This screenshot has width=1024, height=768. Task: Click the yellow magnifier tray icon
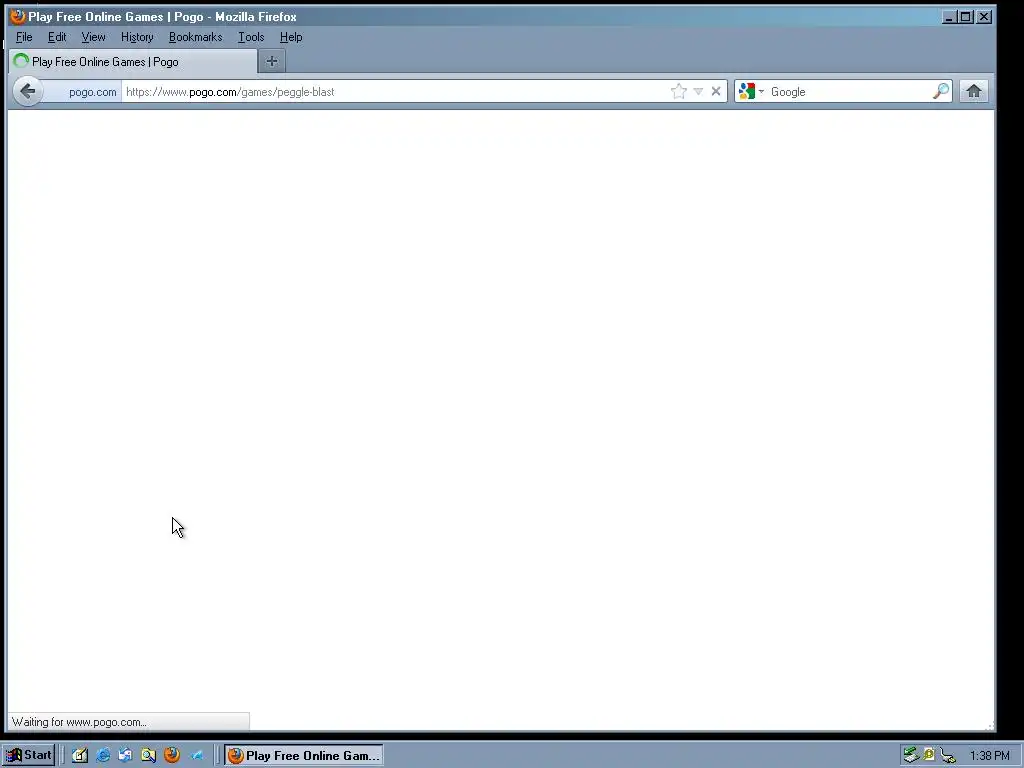point(929,755)
